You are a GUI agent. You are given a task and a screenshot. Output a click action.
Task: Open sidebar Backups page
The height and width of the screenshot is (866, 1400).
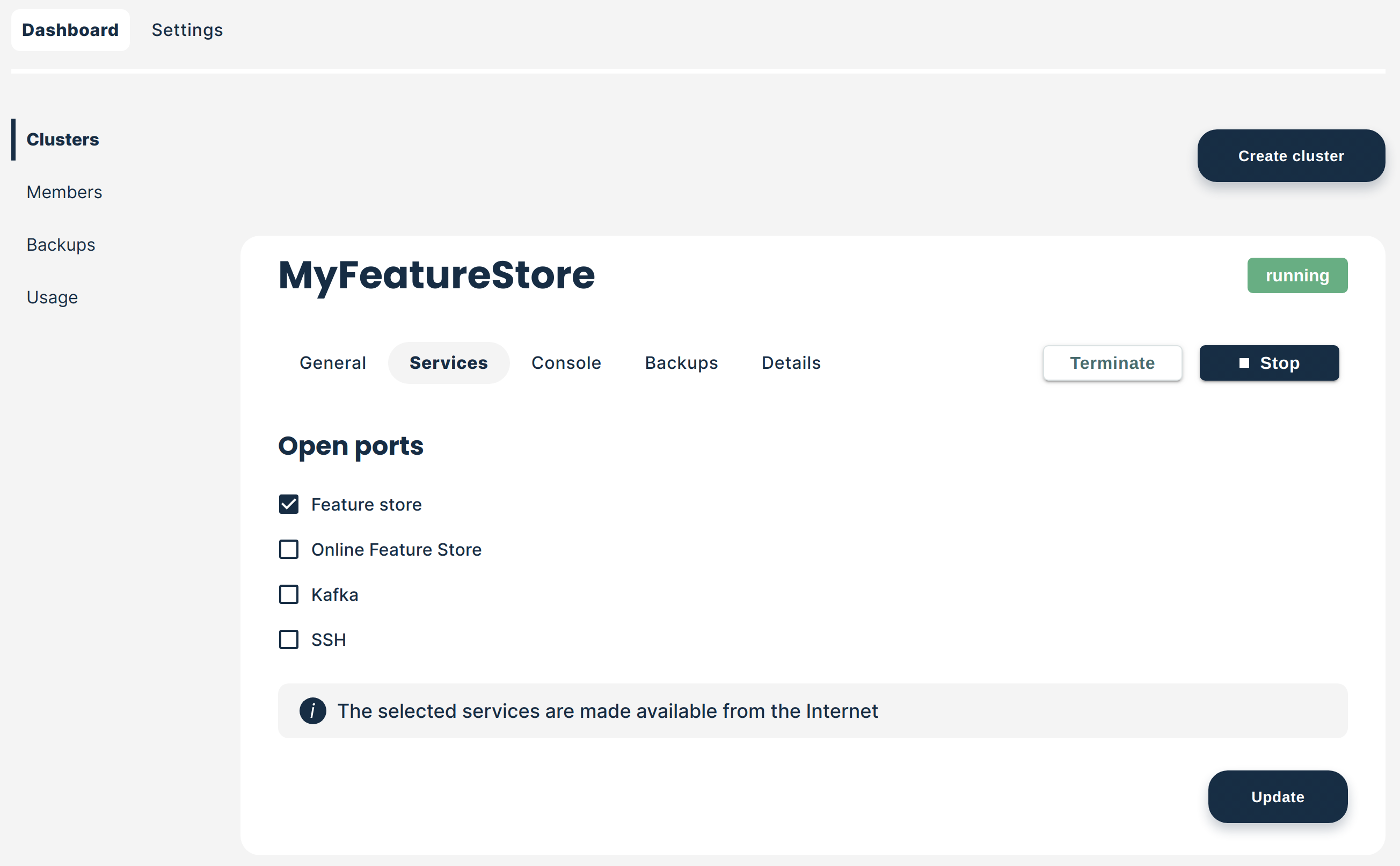tap(61, 245)
